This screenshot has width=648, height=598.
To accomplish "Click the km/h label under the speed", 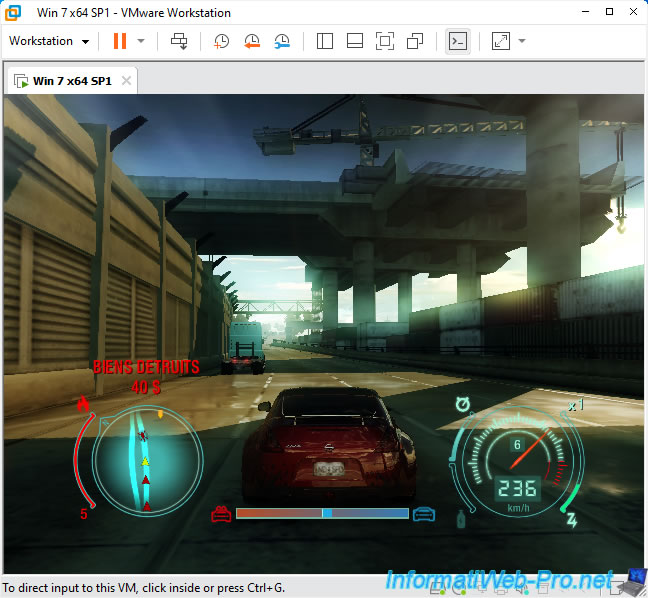I will pyautogui.click(x=518, y=508).
